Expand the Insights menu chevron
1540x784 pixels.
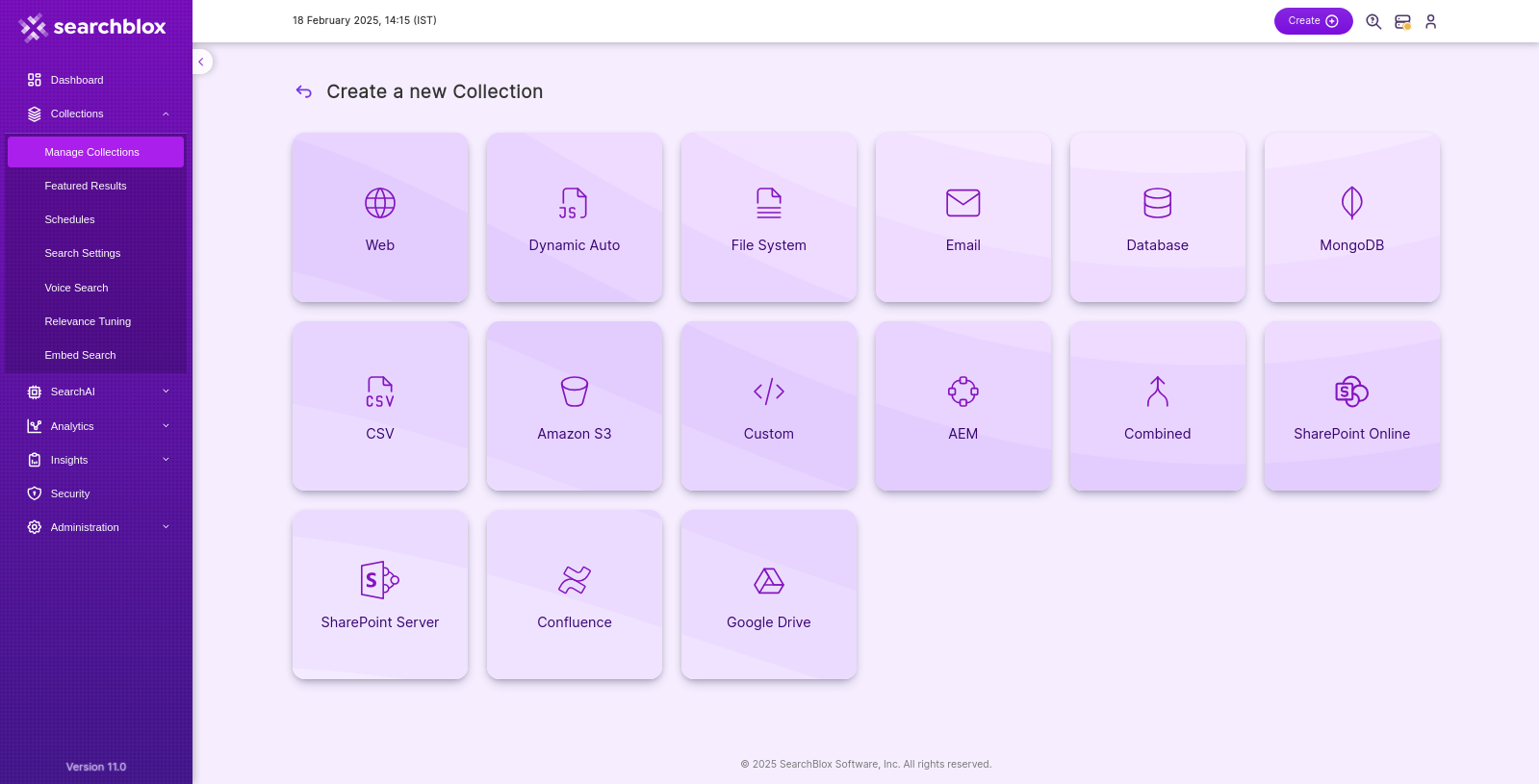pyautogui.click(x=166, y=460)
